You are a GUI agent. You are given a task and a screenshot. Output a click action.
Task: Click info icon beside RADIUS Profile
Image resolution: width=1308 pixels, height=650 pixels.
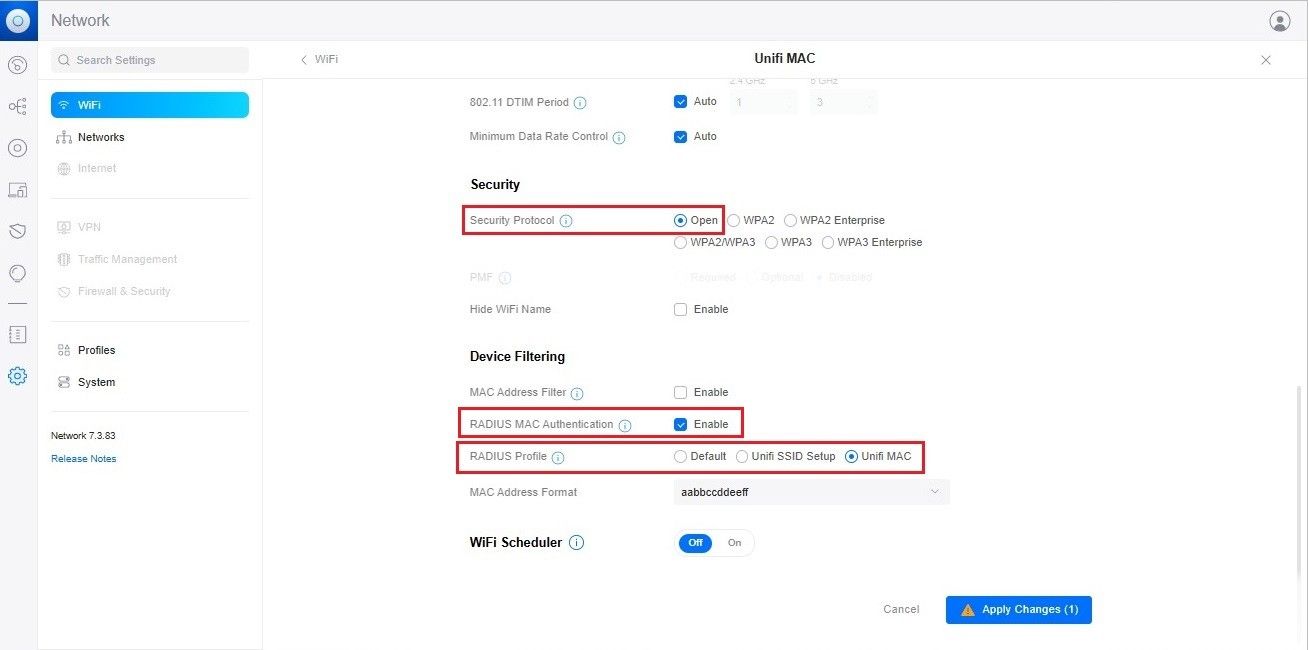pos(558,458)
